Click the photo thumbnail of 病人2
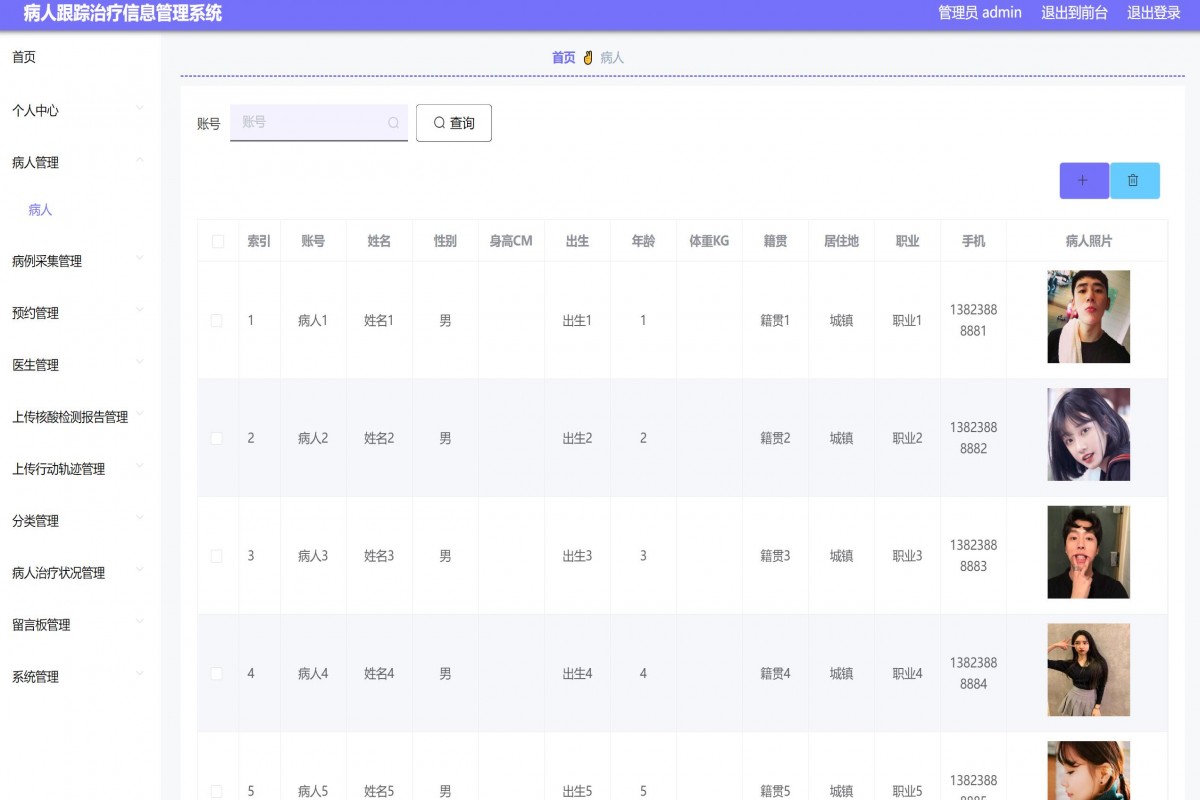 coord(1088,434)
